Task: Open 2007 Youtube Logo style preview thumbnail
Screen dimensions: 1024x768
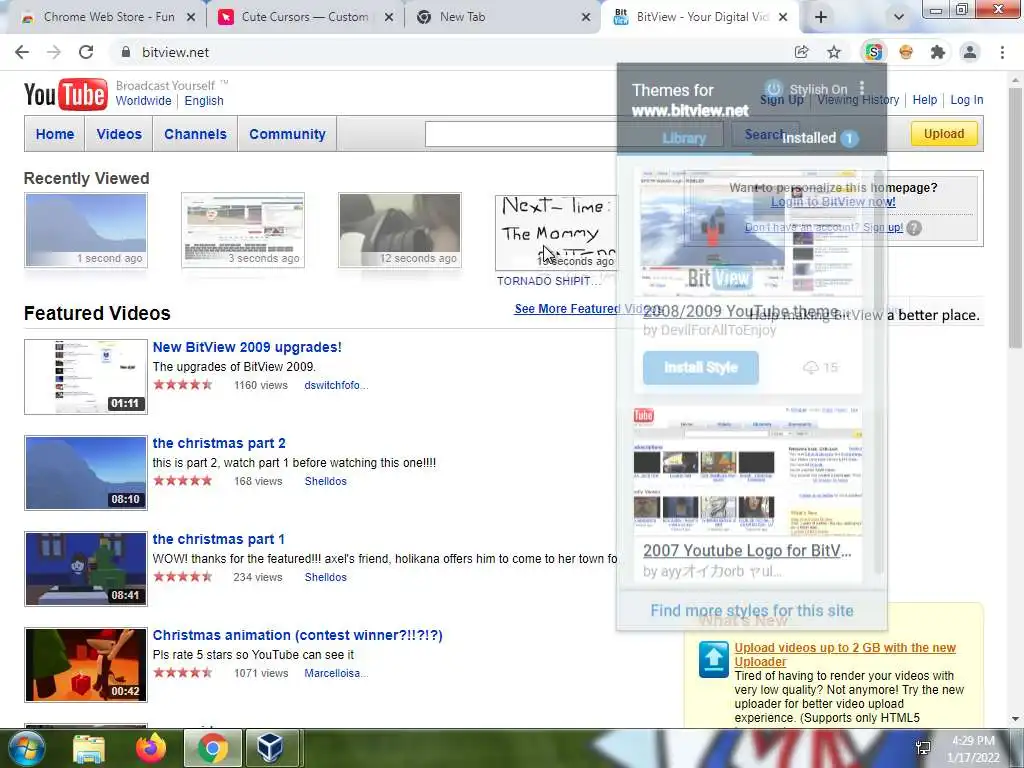Action: (748, 472)
